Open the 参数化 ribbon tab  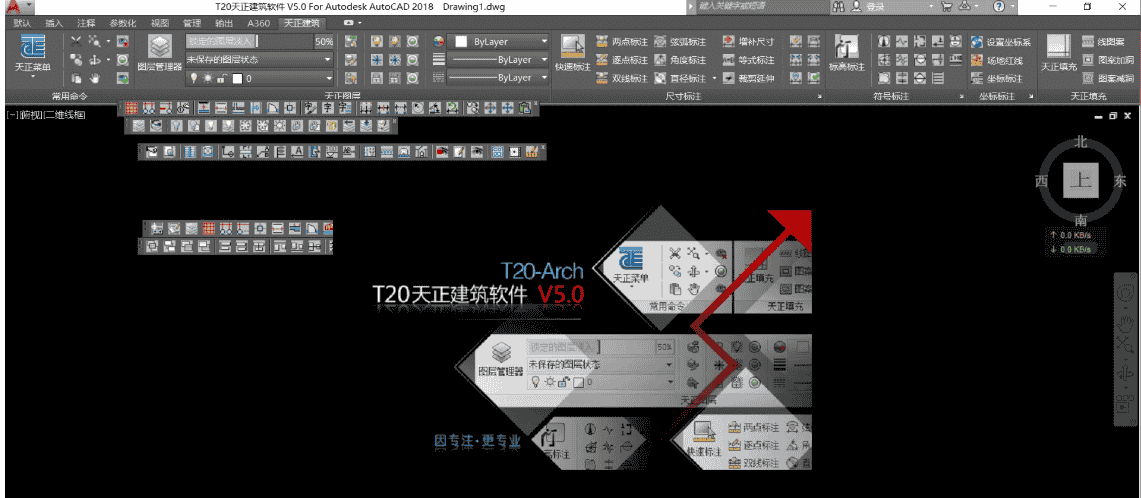click(x=123, y=21)
